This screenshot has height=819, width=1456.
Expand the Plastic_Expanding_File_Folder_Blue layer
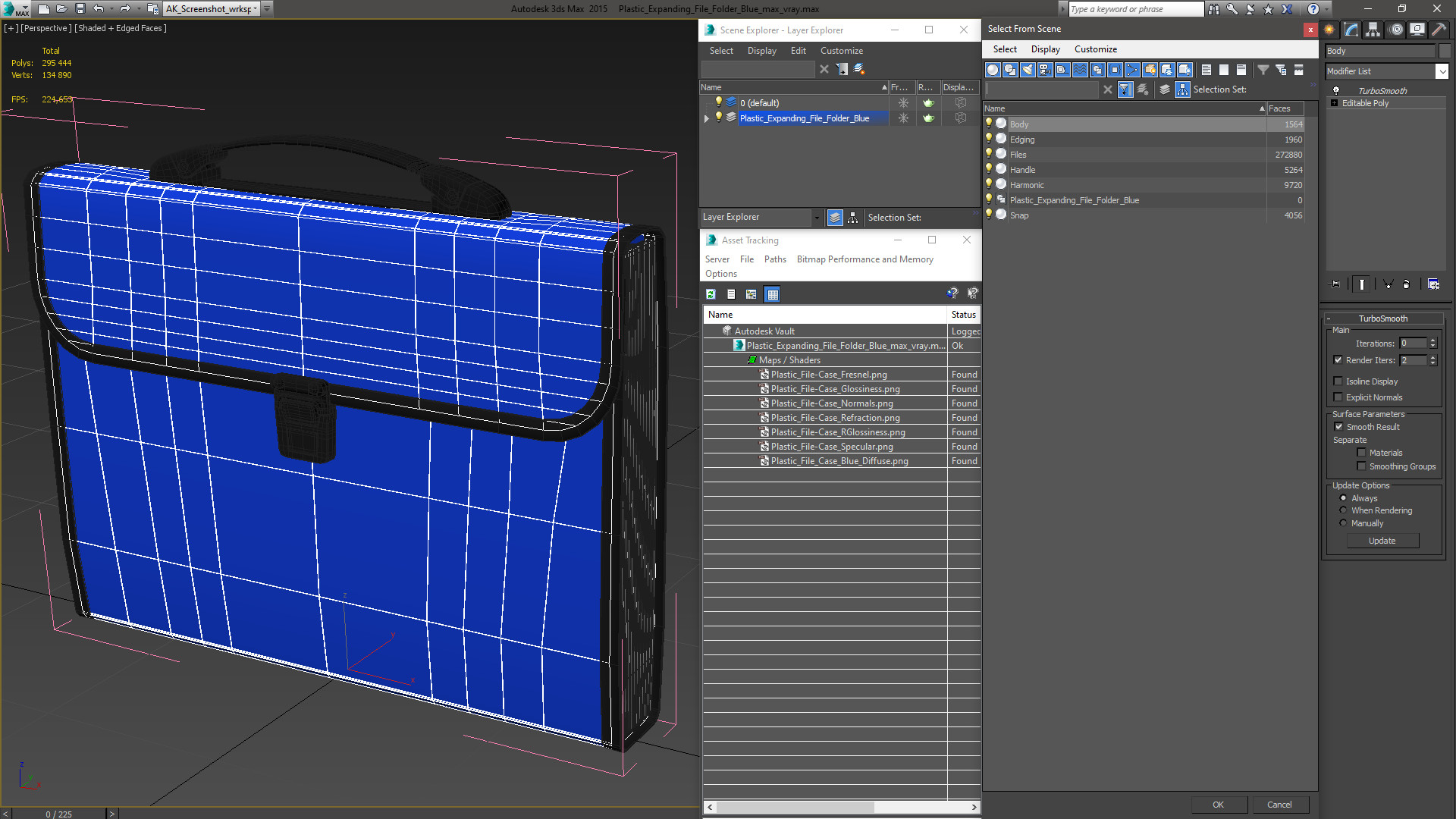pos(707,118)
